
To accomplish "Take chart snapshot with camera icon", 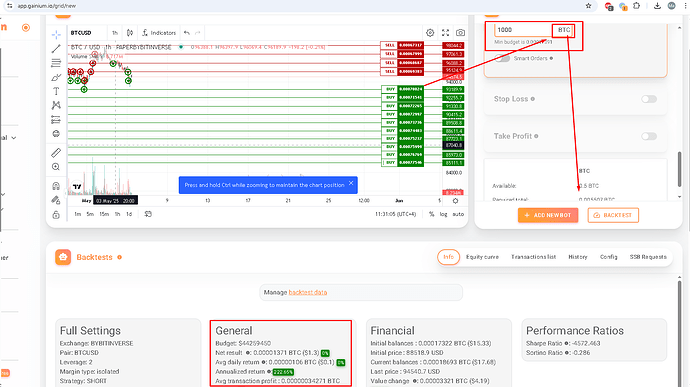I will pyautogui.click(x=460, y=33).
